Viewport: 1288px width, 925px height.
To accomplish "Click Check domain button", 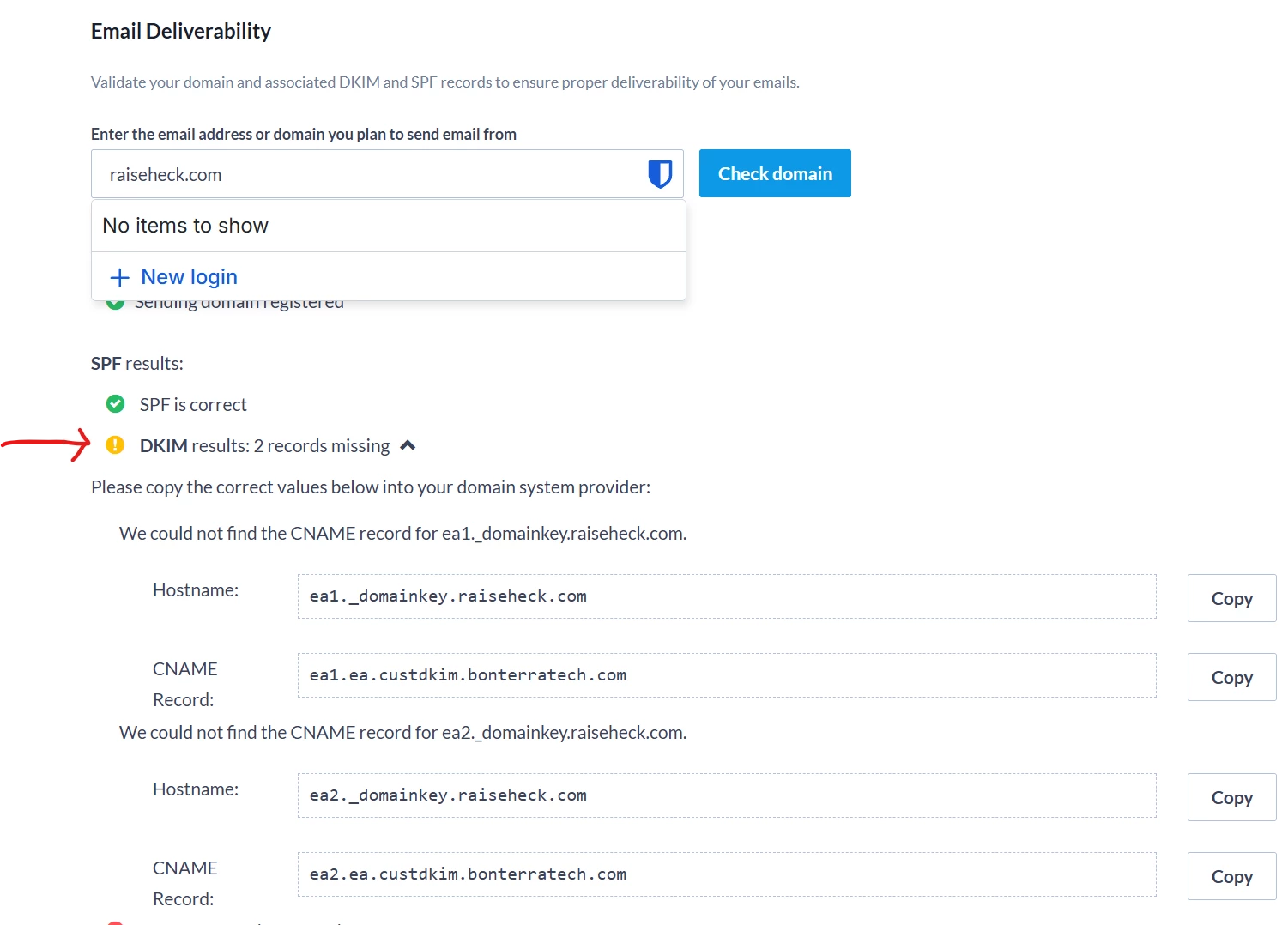I will tap(775, 173).
